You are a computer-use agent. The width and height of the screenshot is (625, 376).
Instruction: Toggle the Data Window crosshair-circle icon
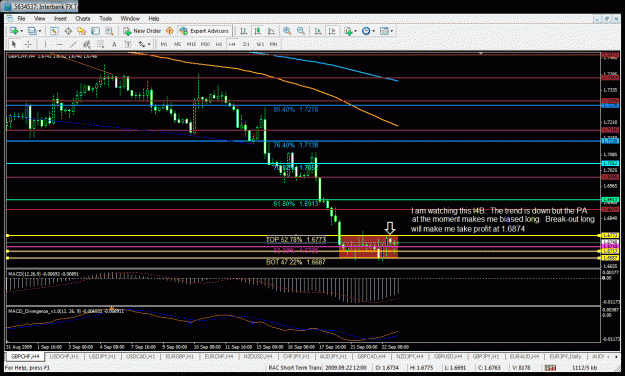[x=68, y=31]
